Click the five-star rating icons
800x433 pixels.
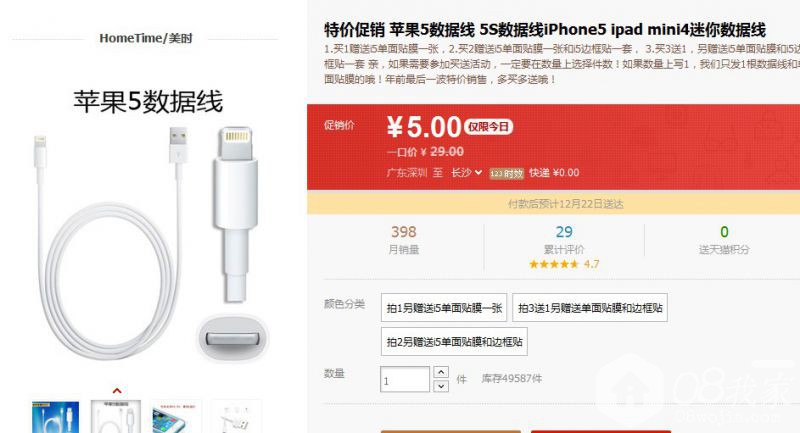point(554,264)
